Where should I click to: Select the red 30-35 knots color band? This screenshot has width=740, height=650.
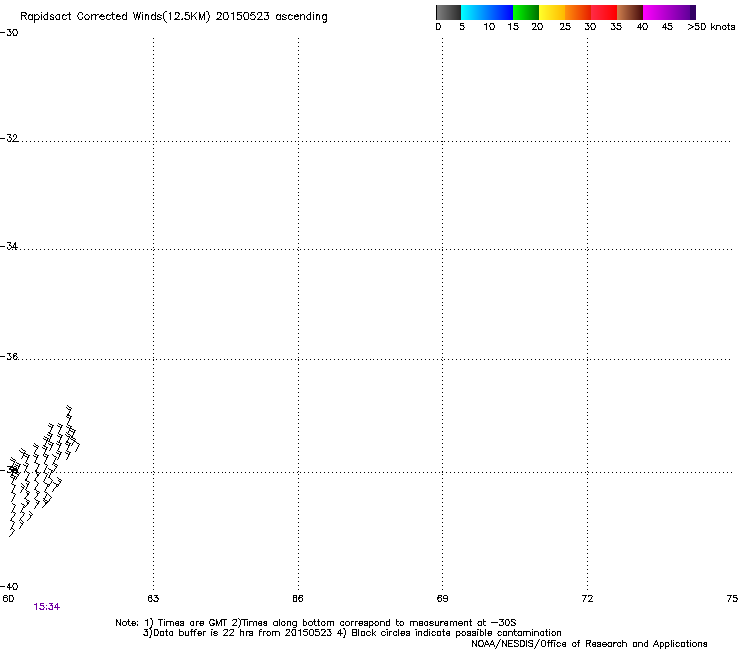(604, 12)
